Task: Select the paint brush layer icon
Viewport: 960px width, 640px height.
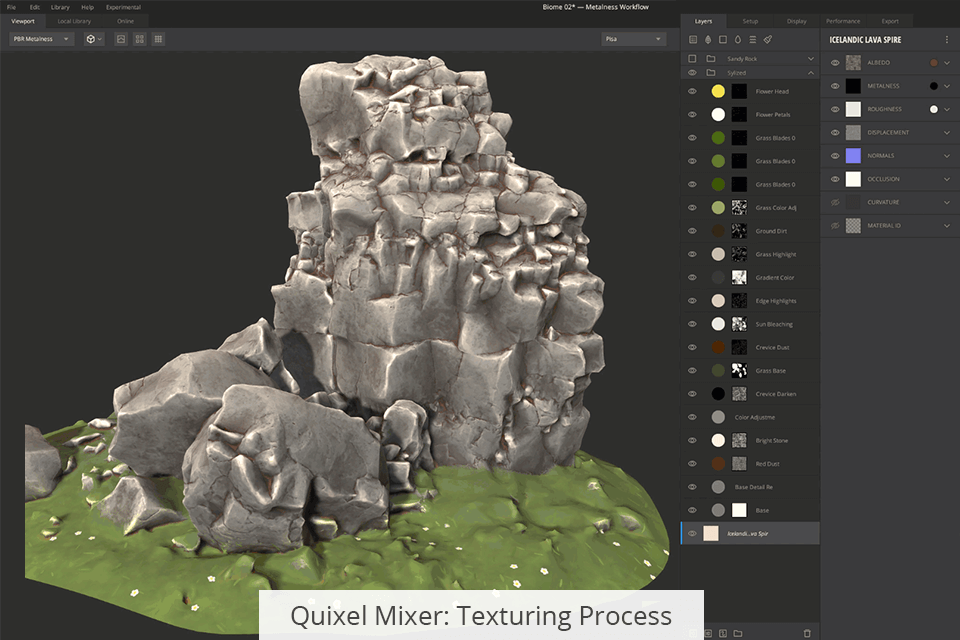Action: point(768,39)
